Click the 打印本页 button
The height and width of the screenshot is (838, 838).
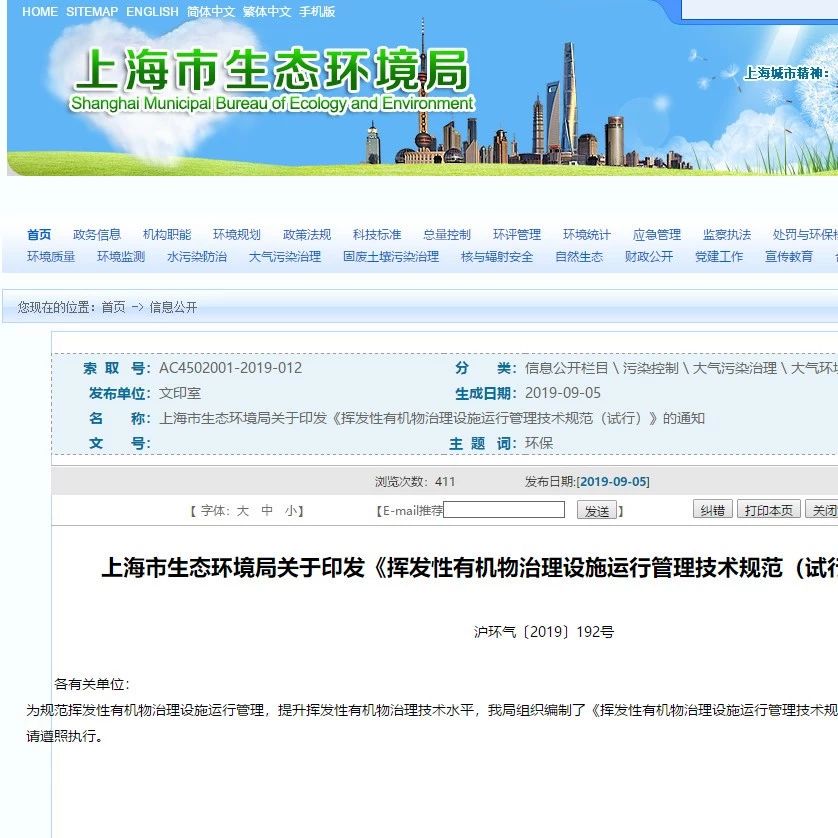tap(769, 510)
